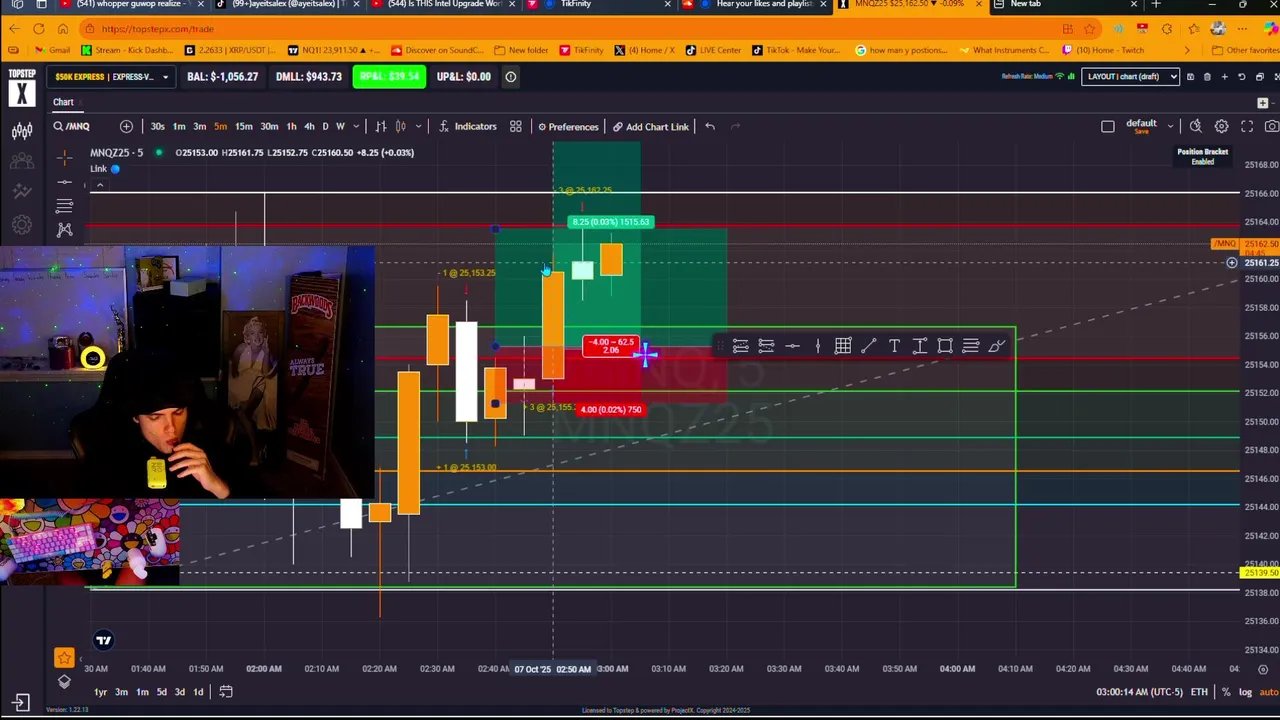Expand the default template dropdown arrow

tap(1170, 126)
